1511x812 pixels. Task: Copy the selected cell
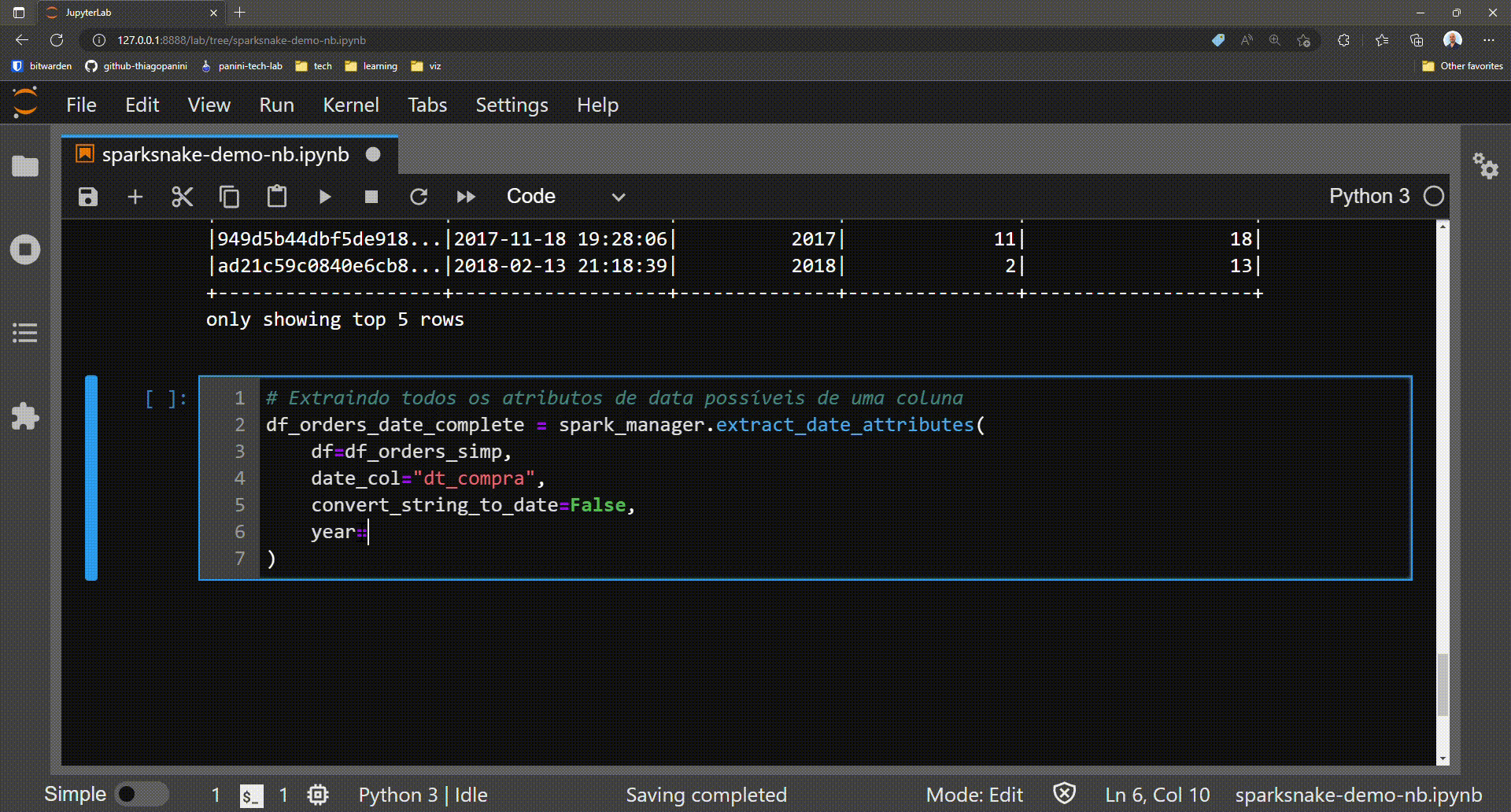pos(230,197)
